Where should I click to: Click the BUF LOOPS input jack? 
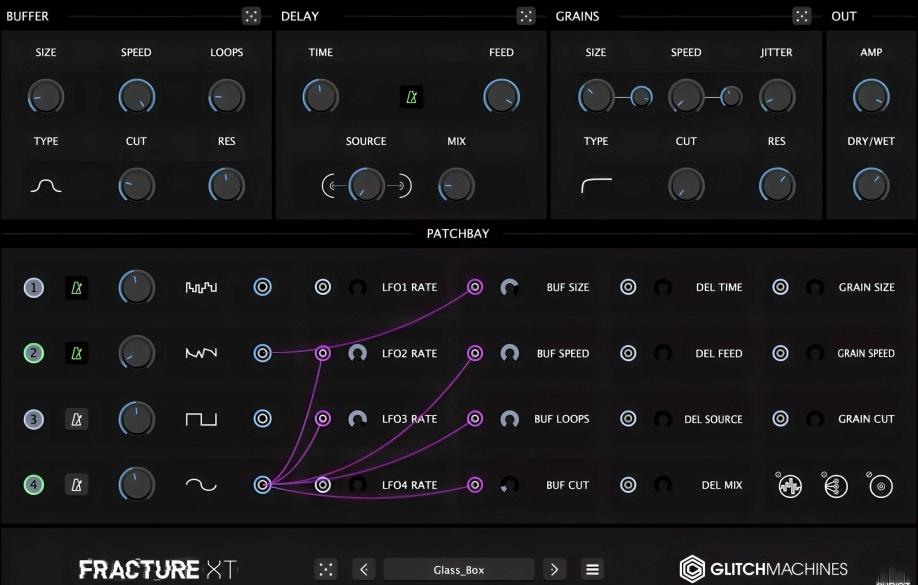coord(475,419)
